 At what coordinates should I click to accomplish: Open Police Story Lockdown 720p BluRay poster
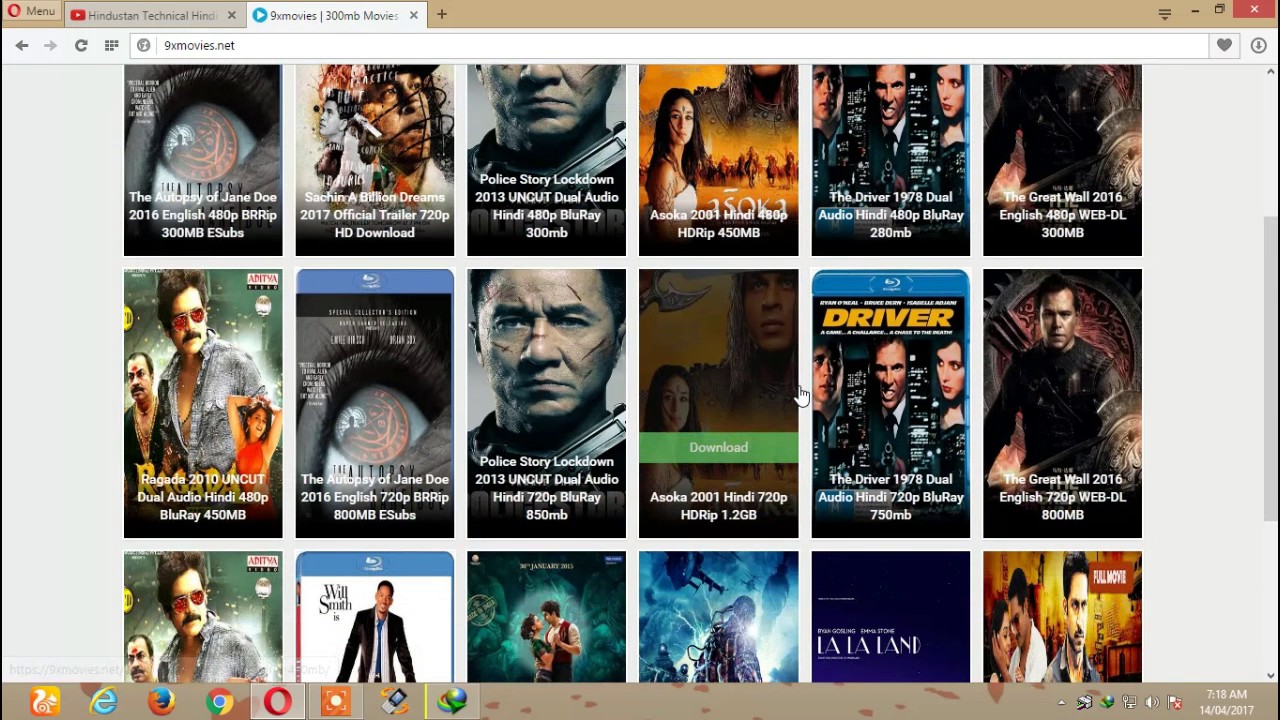(x=547, y=403)
